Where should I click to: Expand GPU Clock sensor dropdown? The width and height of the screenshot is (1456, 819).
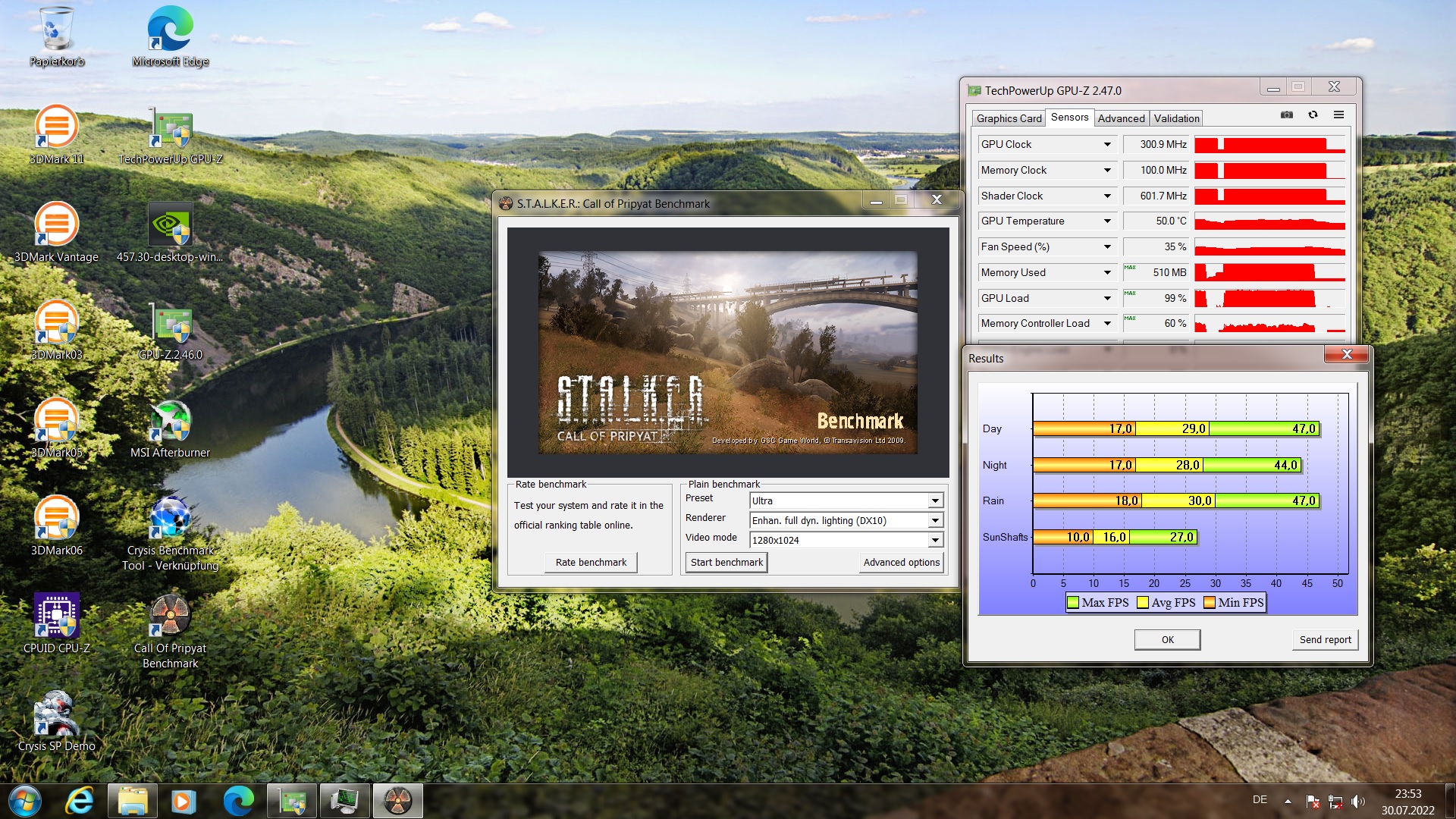[x=1107, y=144]
